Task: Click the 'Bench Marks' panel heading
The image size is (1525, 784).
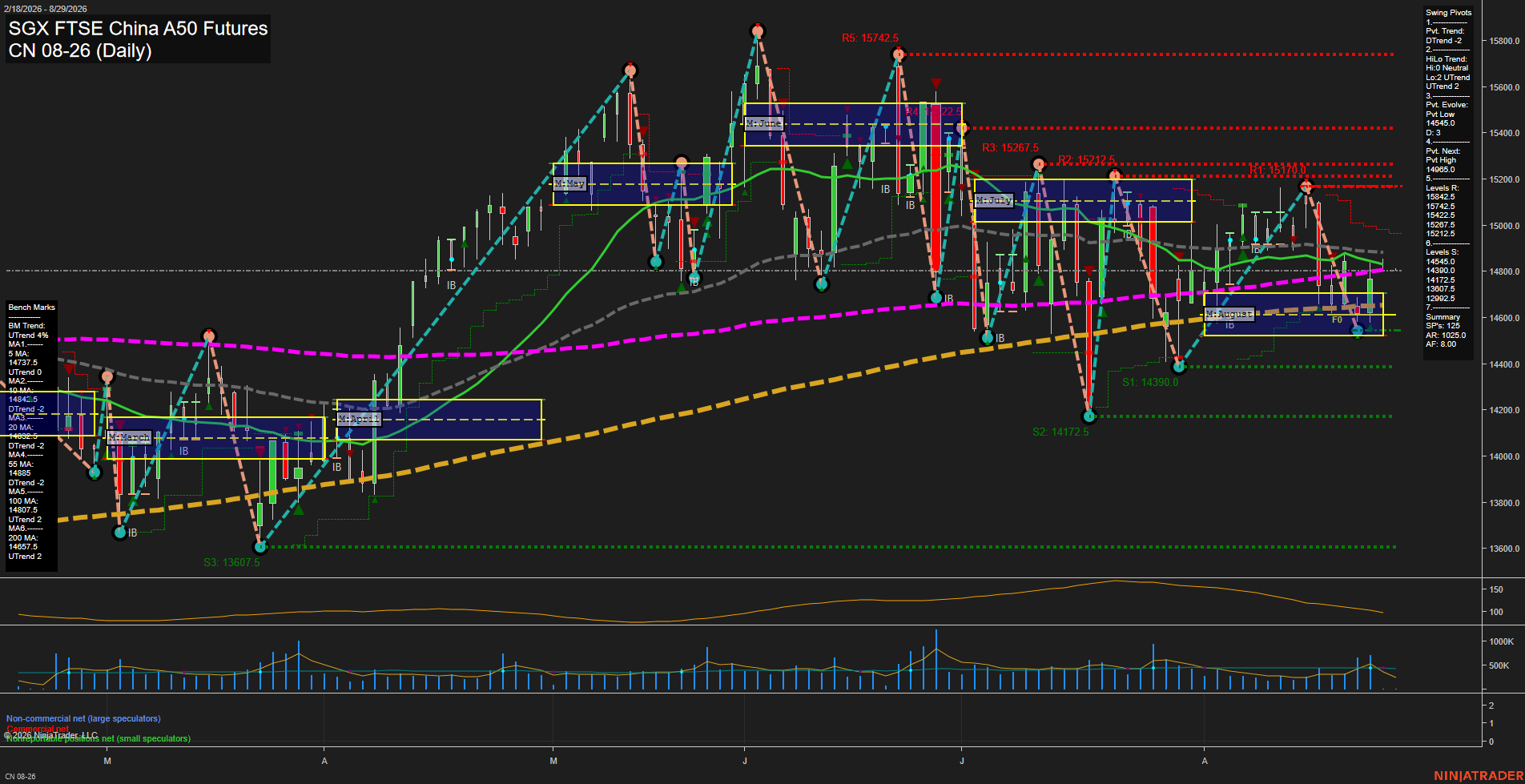Action: click(x=31, y=308)
